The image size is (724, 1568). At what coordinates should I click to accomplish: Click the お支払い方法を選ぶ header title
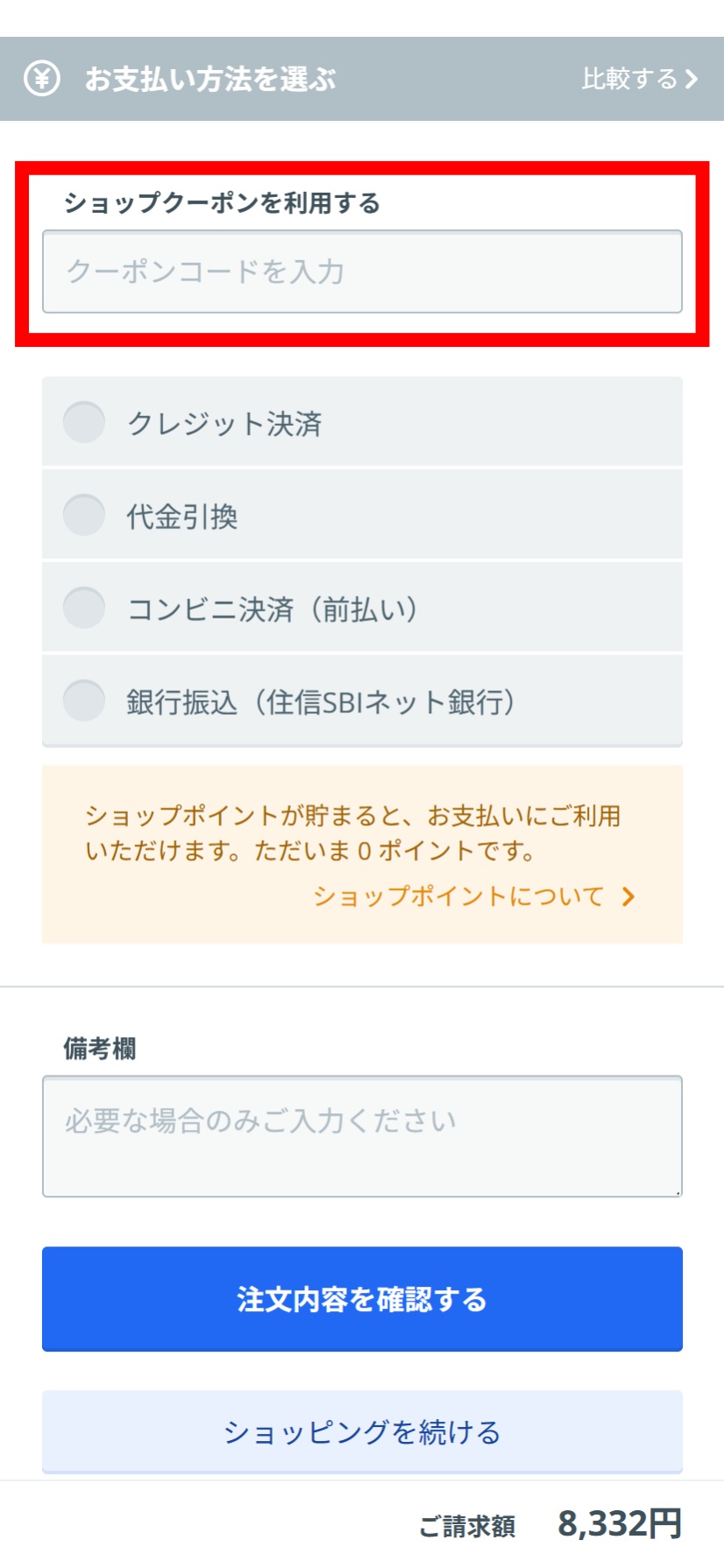tap(210, 80)
